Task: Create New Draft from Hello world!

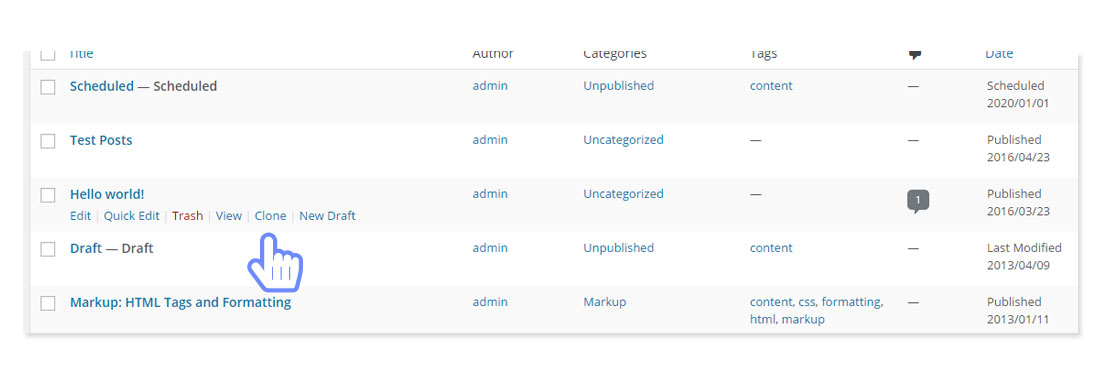Action: [x=327, y=215]
